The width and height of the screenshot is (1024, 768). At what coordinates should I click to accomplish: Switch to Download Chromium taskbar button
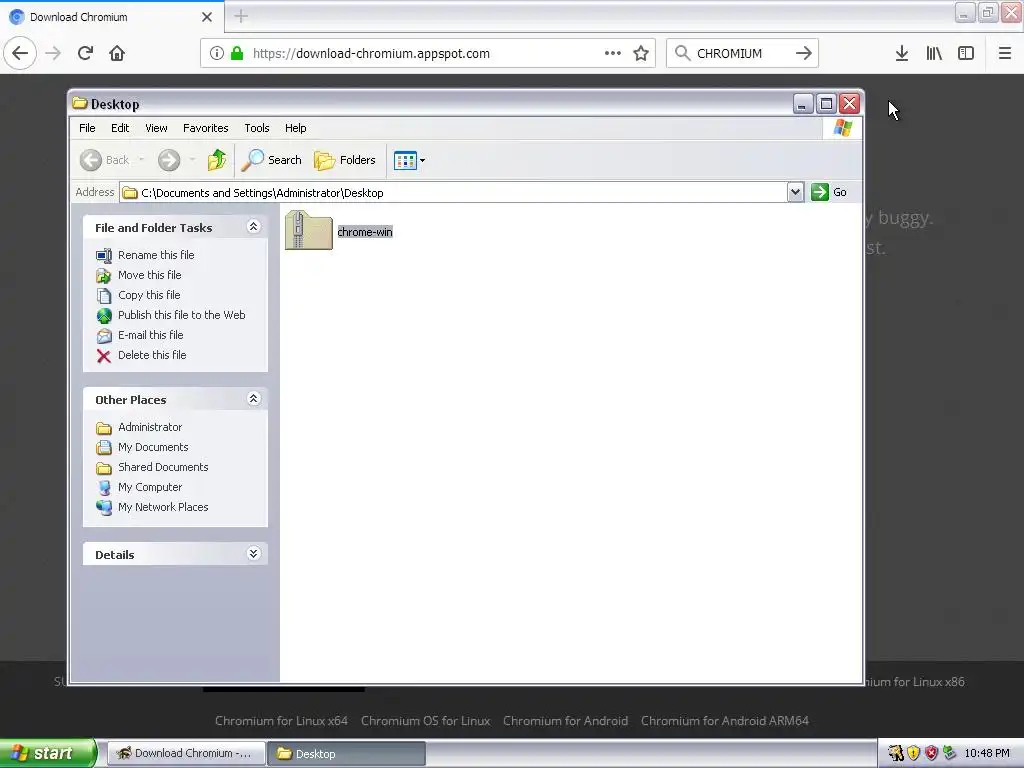click(186, 754)
